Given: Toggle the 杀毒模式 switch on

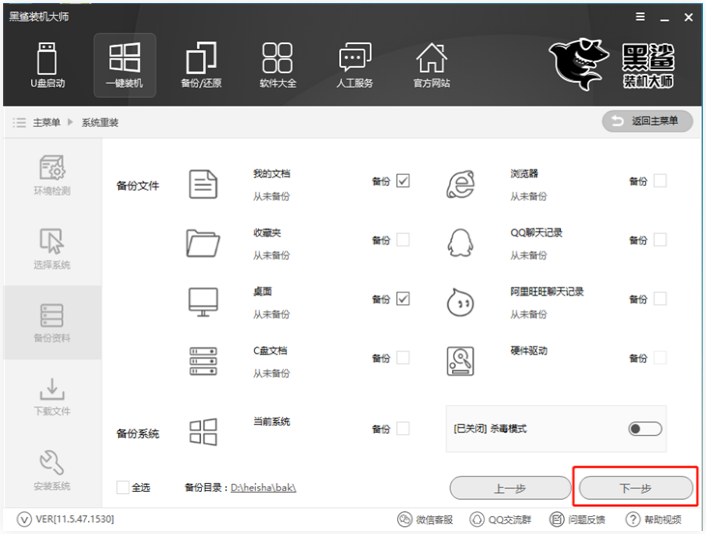Looking at the screenshot, I should click(x=645, y=428).
